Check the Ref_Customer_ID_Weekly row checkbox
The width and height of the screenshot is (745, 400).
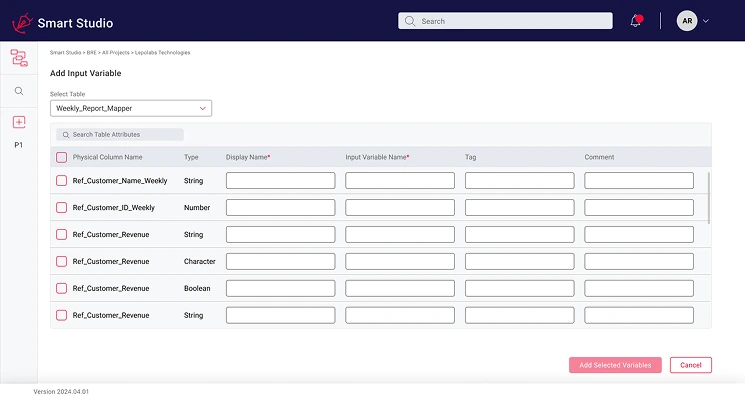coord(62,208)
